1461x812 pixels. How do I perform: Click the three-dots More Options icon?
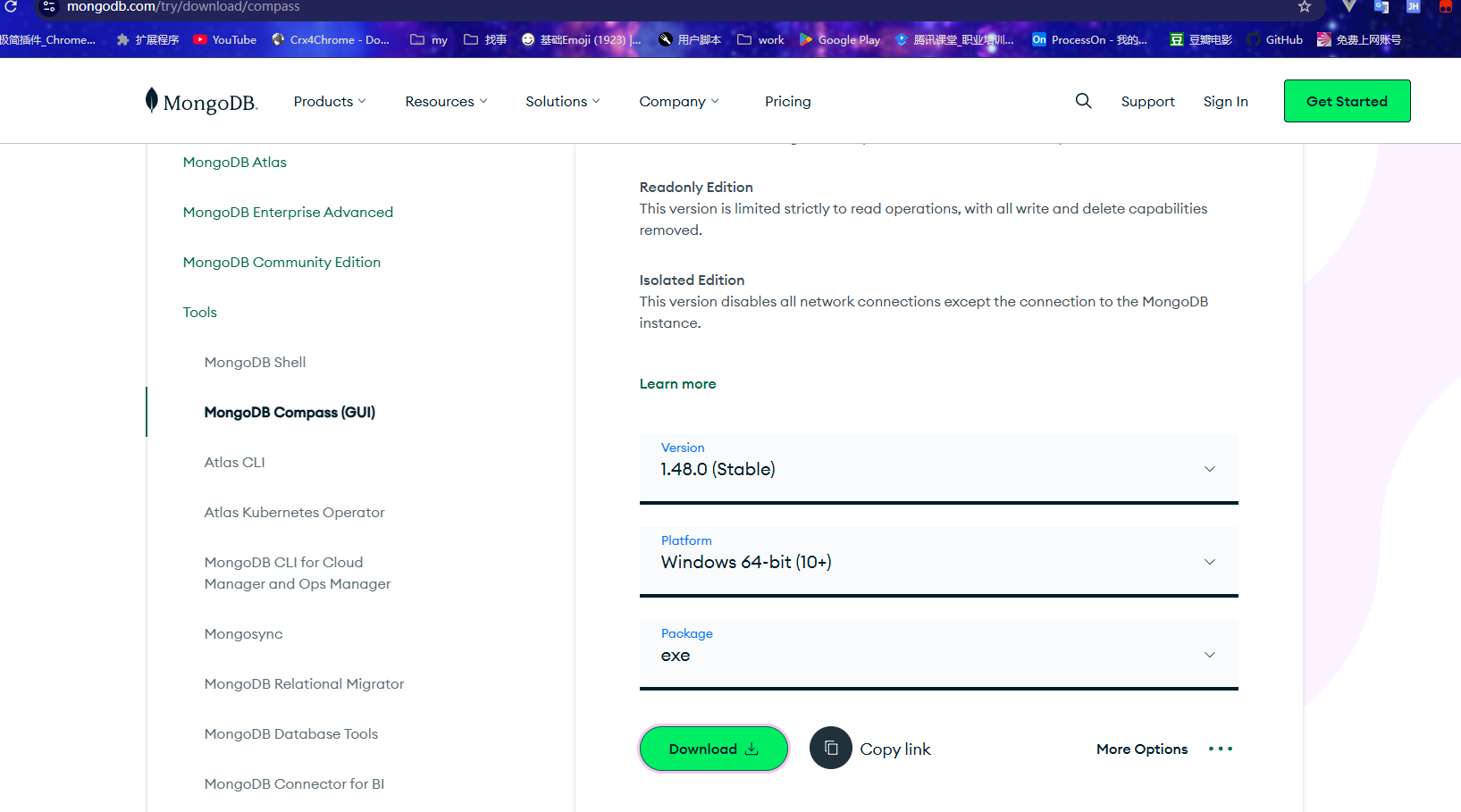click(x=1221, y=749)
